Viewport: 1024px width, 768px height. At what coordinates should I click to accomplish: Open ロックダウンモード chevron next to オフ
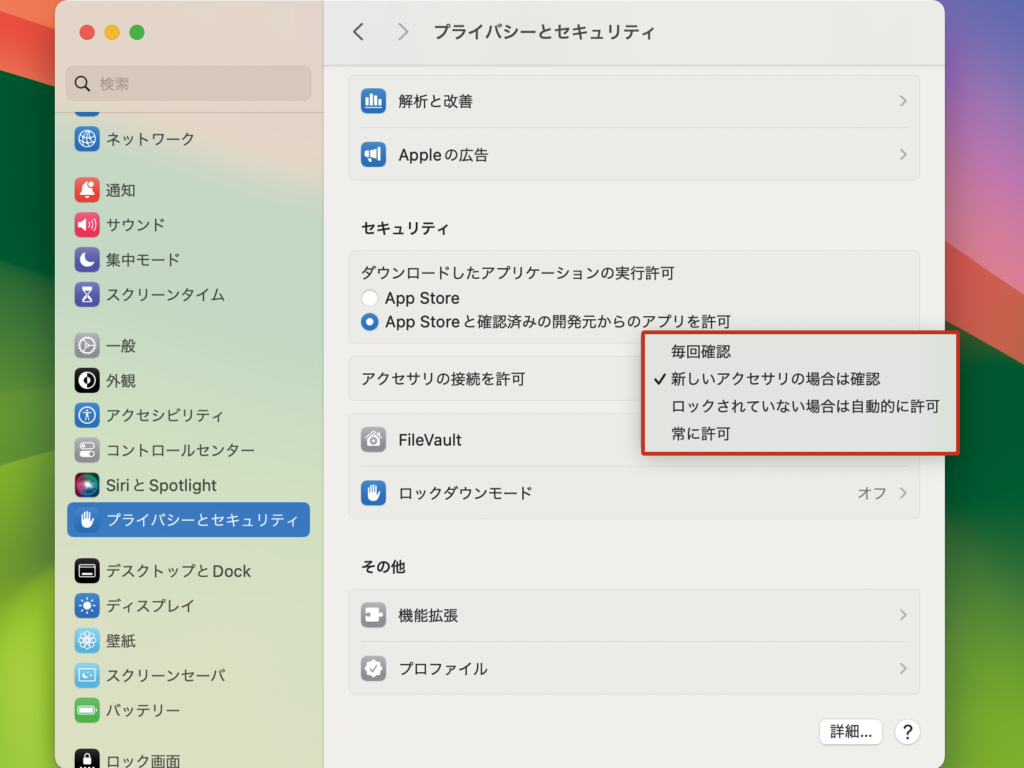click(x=903, y=493)
